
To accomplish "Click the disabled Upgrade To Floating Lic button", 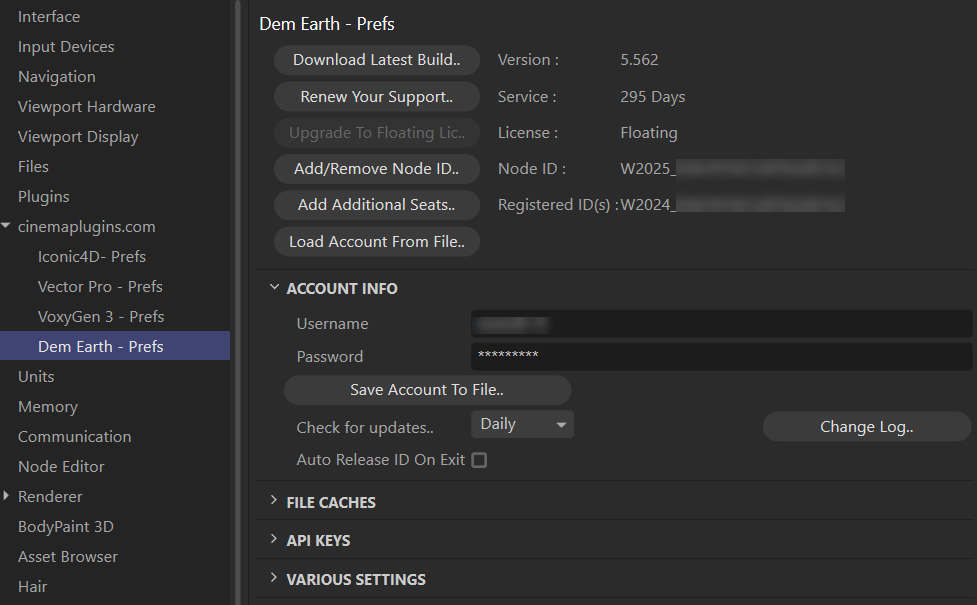I will point(376,133).
